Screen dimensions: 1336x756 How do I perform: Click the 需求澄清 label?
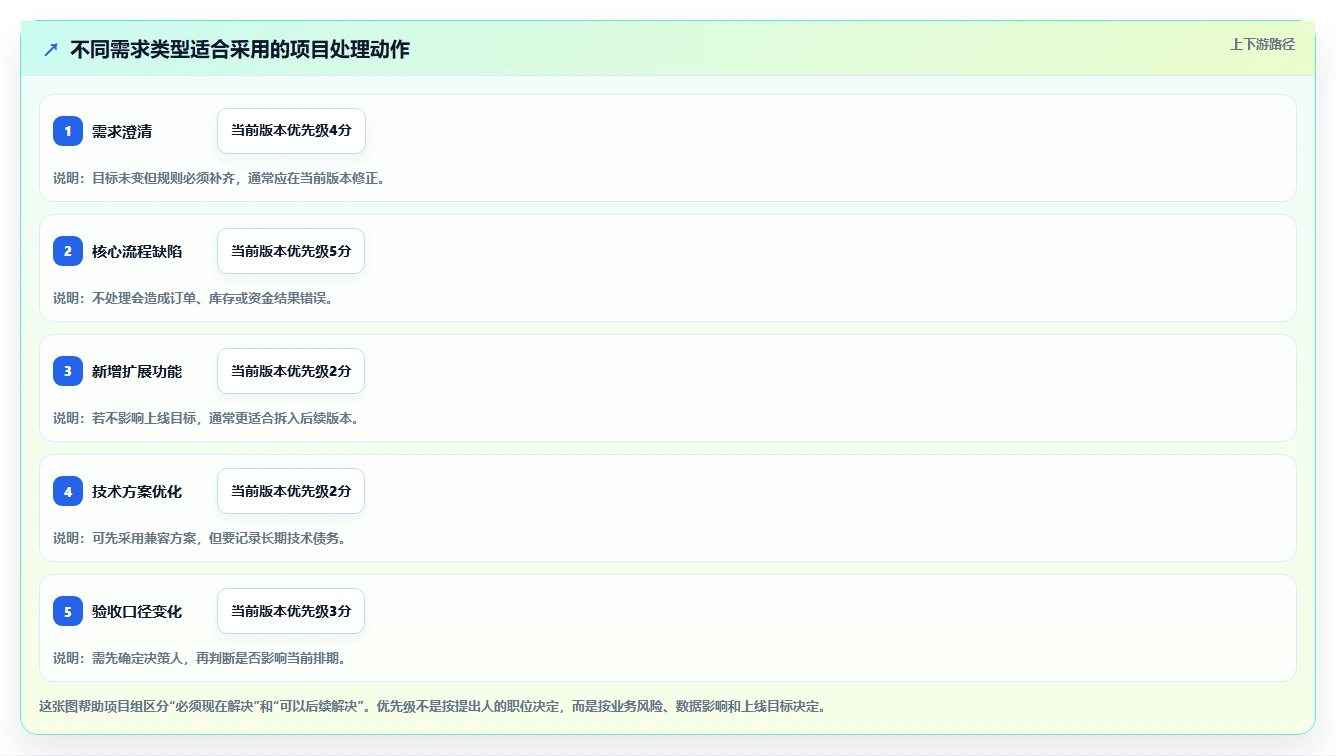122,132
